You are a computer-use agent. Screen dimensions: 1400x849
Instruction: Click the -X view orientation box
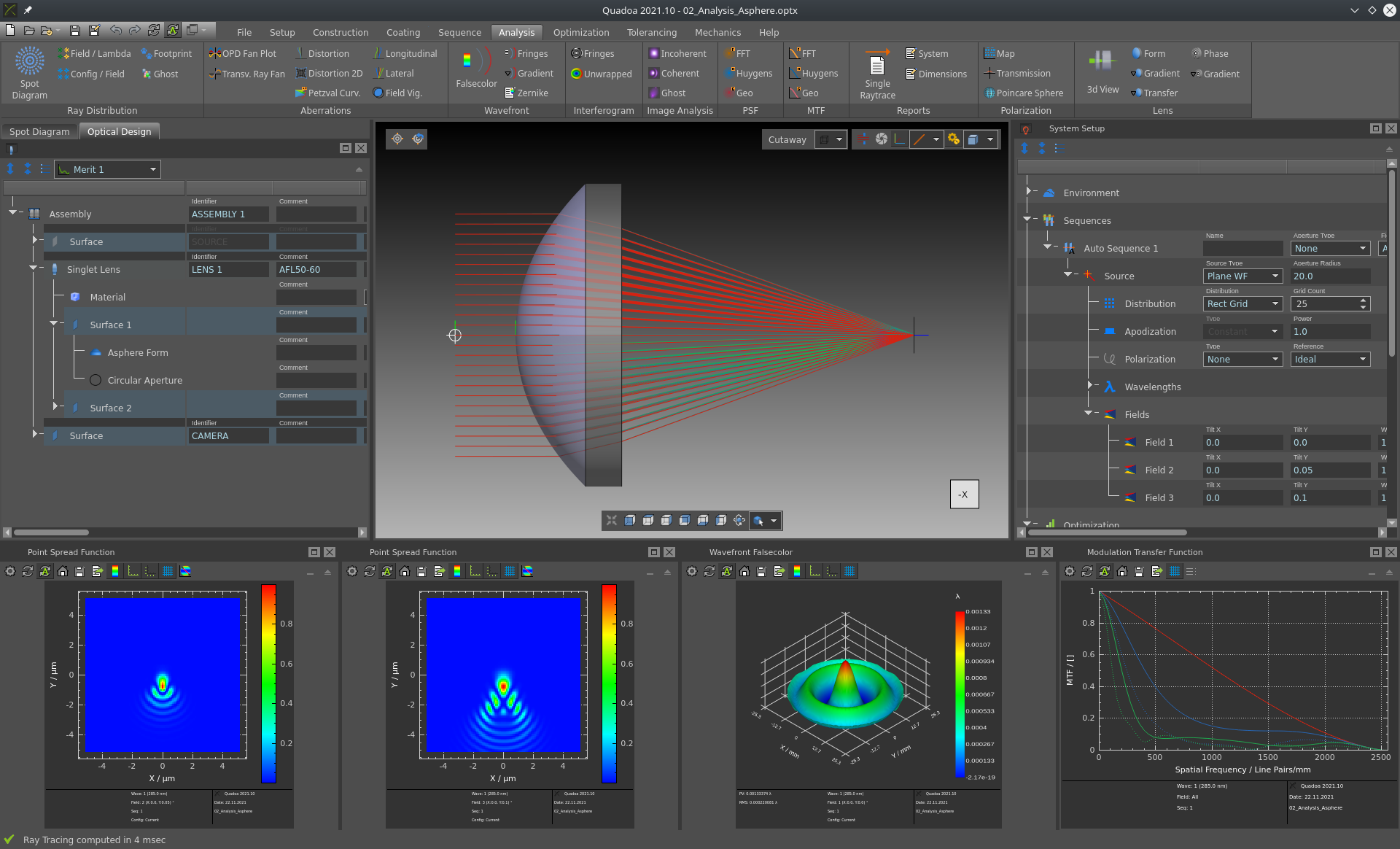click(964, 494)
